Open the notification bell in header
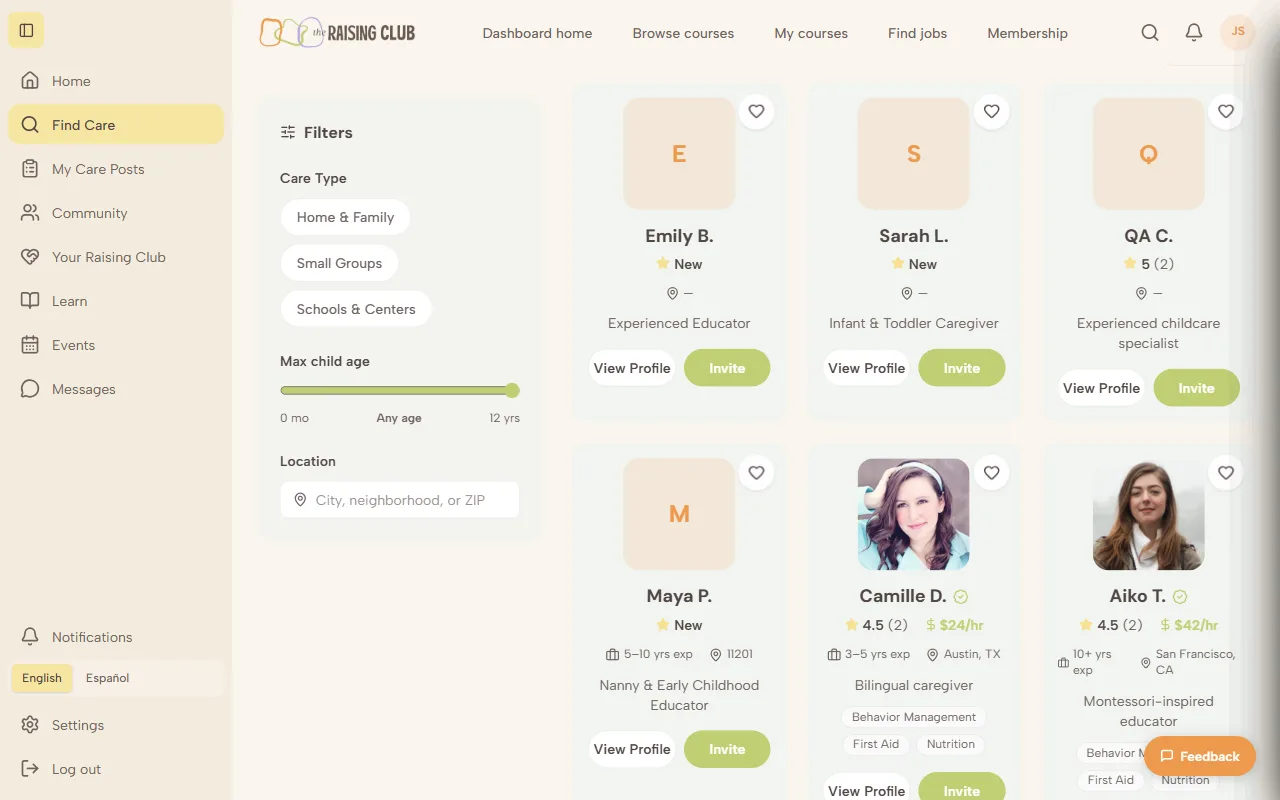 (1193, 33)
